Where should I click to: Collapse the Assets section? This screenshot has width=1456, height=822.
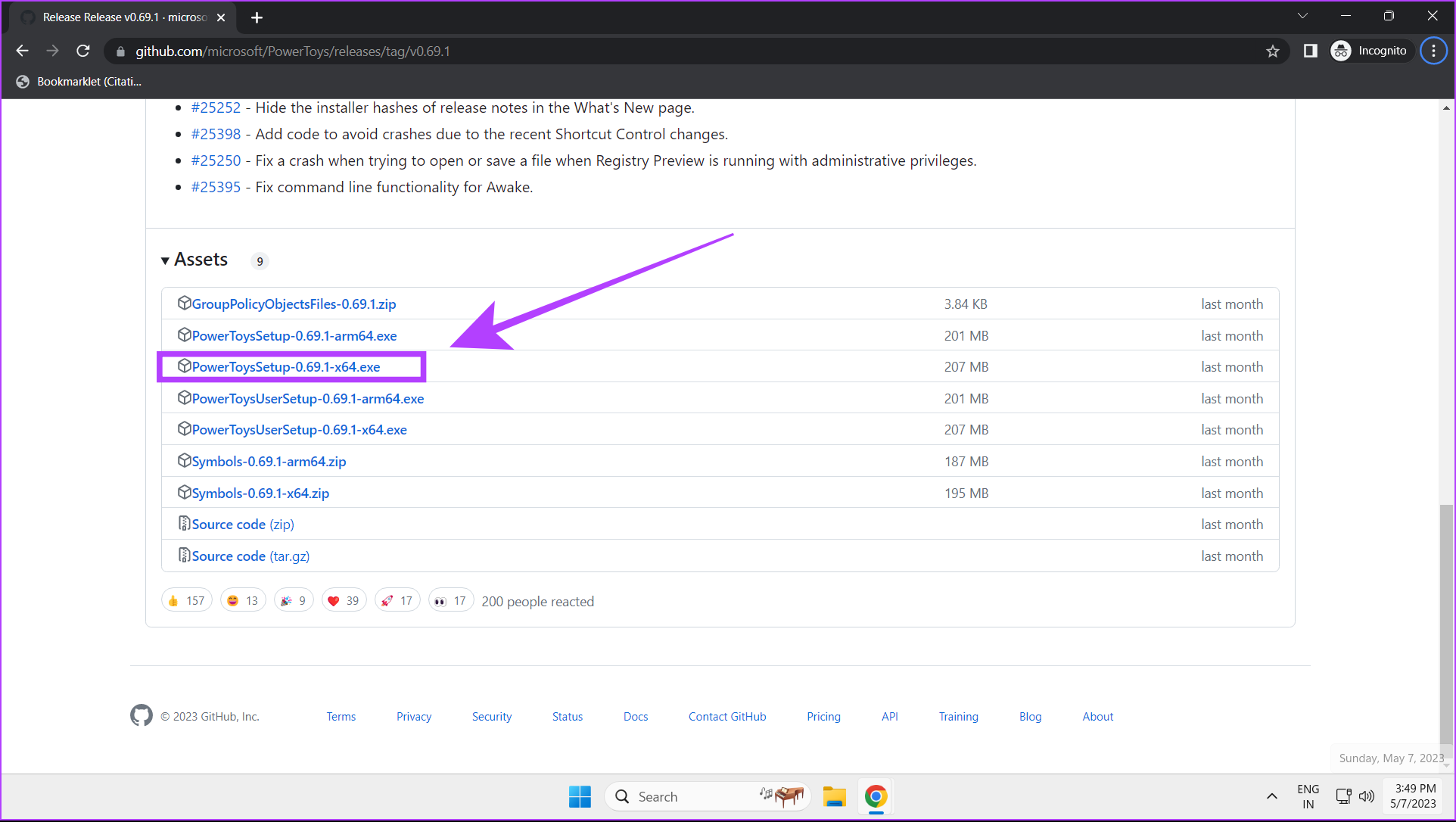click(x=166, y=260)
